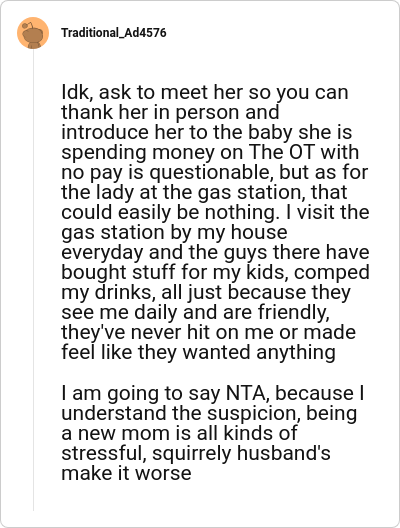Click the 'NTA' verdict in the second paragraph

pyautogui.click(x=247, y=393)
